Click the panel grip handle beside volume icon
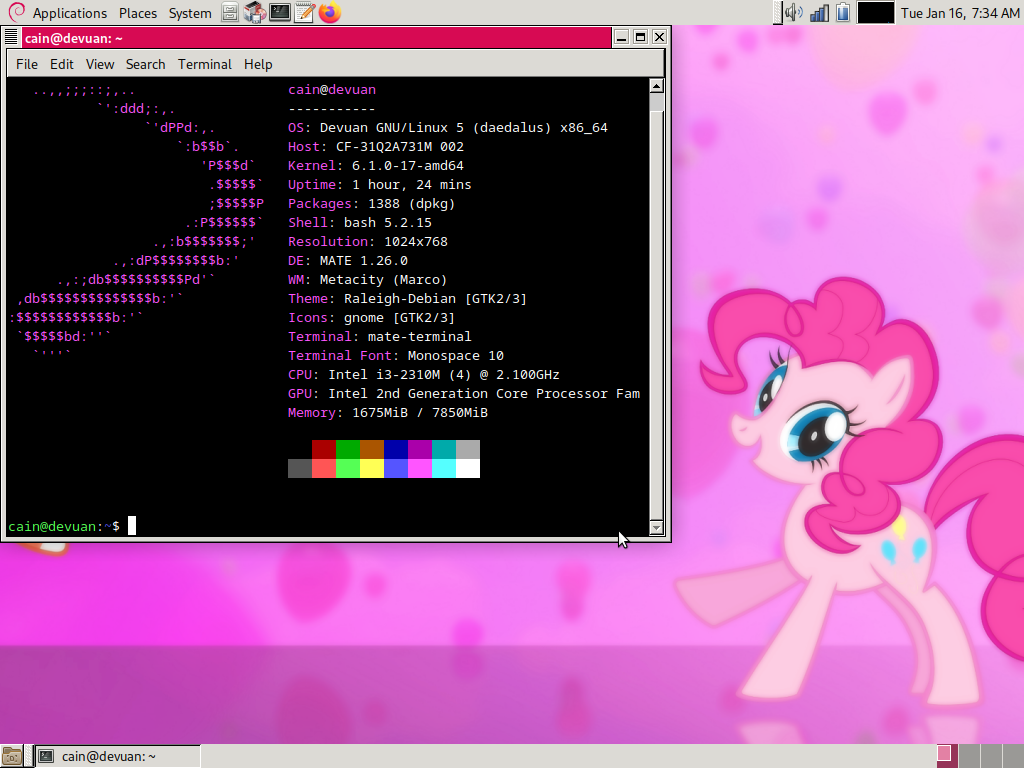The height and width of the screenshot is (768, 1024). (777, 12)
